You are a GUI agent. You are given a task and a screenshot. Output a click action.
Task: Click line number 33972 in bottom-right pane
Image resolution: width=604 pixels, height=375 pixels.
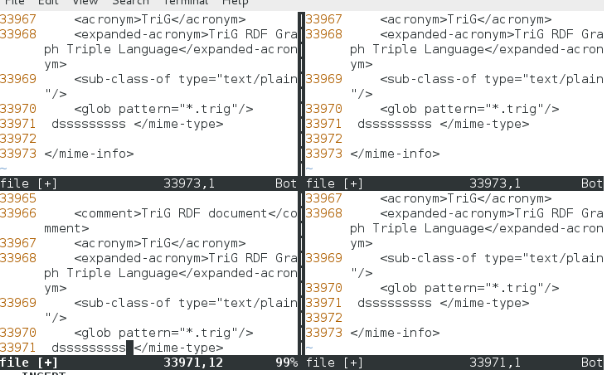tap(324, 318)
